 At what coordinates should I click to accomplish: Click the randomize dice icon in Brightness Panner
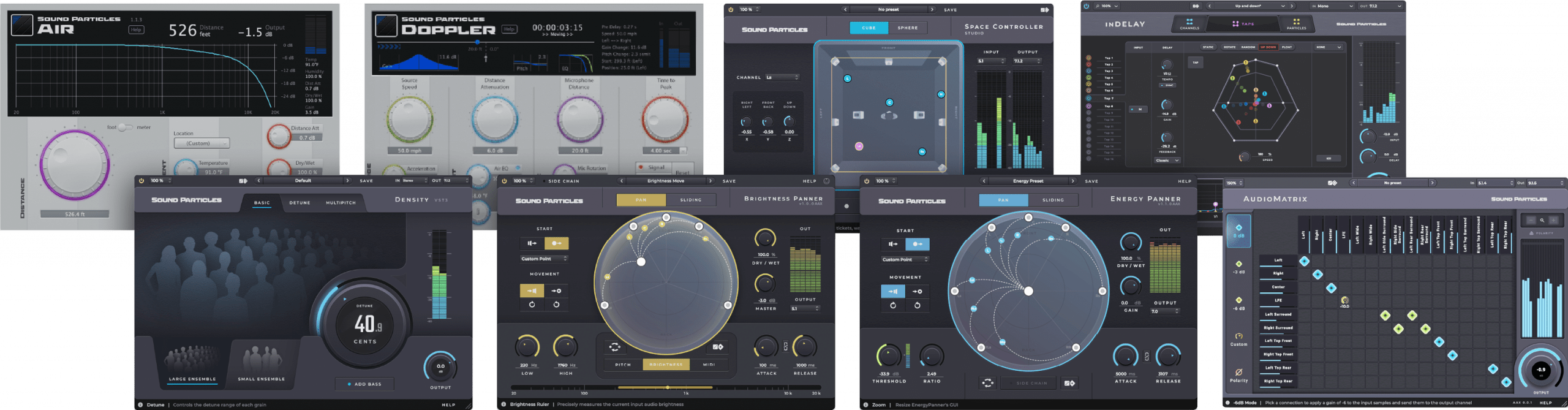coord(718,347)
